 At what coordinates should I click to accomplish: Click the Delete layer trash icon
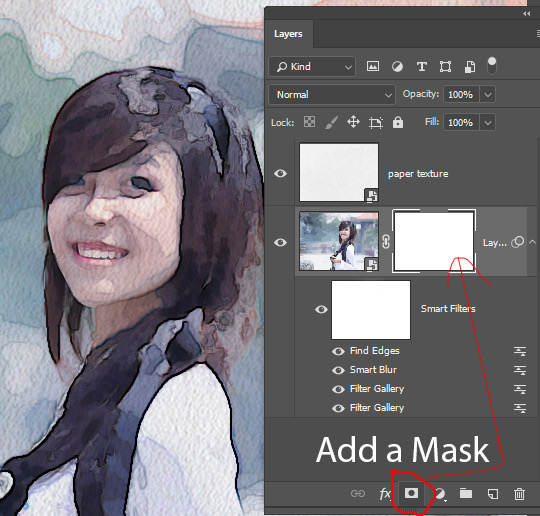click(x=519, y=494)
